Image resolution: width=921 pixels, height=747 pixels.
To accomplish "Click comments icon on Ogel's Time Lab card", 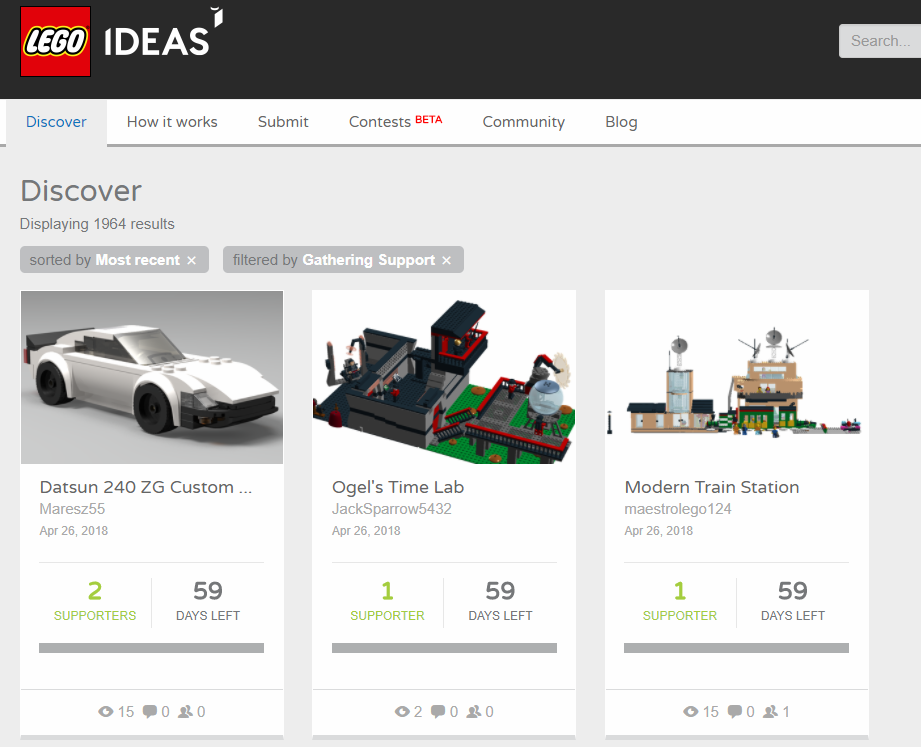I will 438,712.
